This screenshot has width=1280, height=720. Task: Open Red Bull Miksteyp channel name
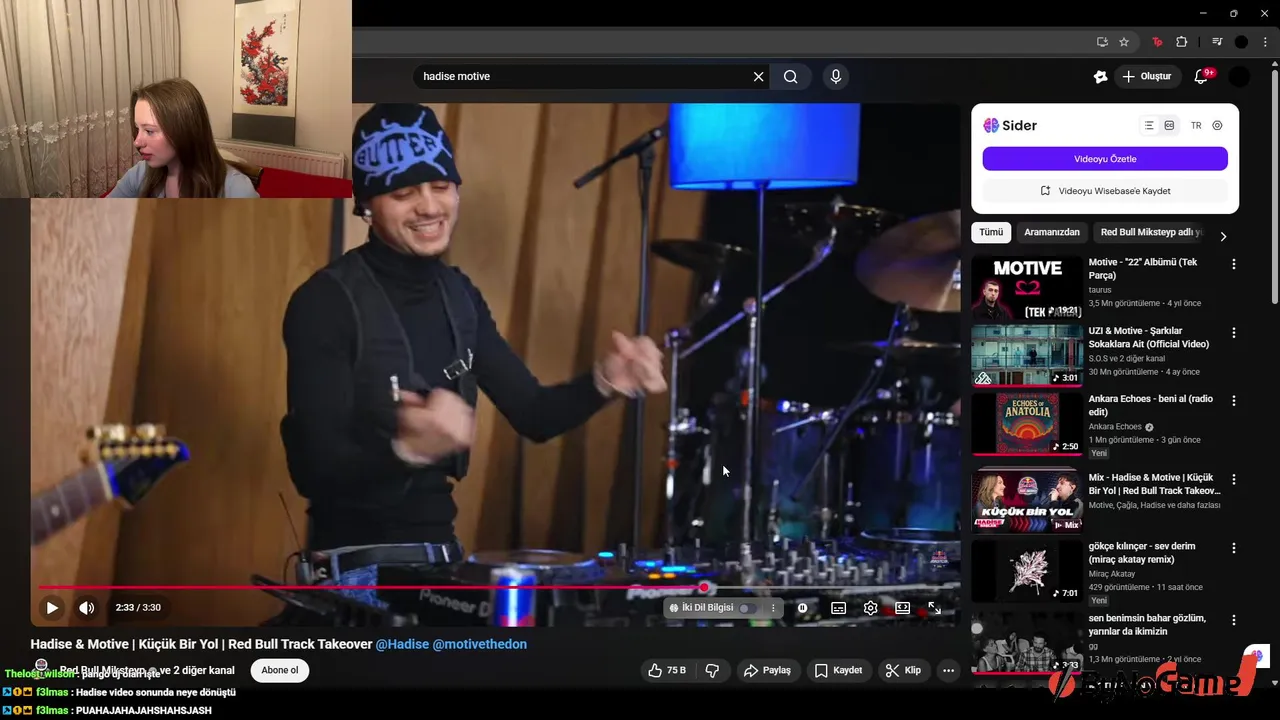click(105, 670)
